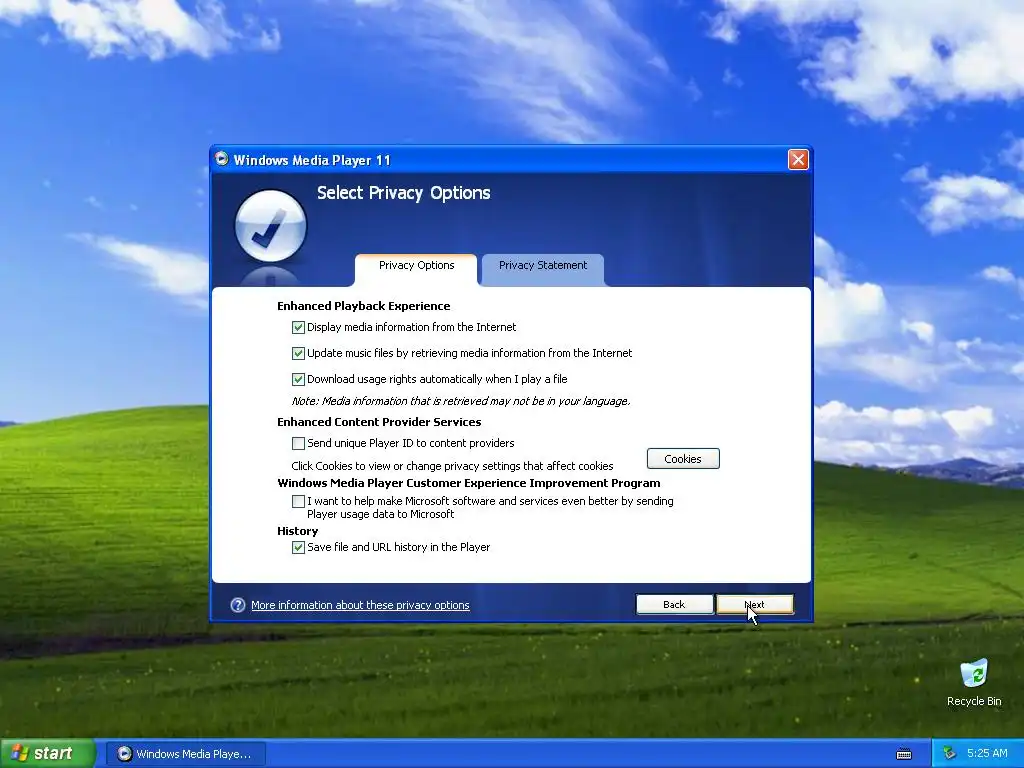Open the Windows Start menu
The image size is (1024, 768).
coord(47,754)
